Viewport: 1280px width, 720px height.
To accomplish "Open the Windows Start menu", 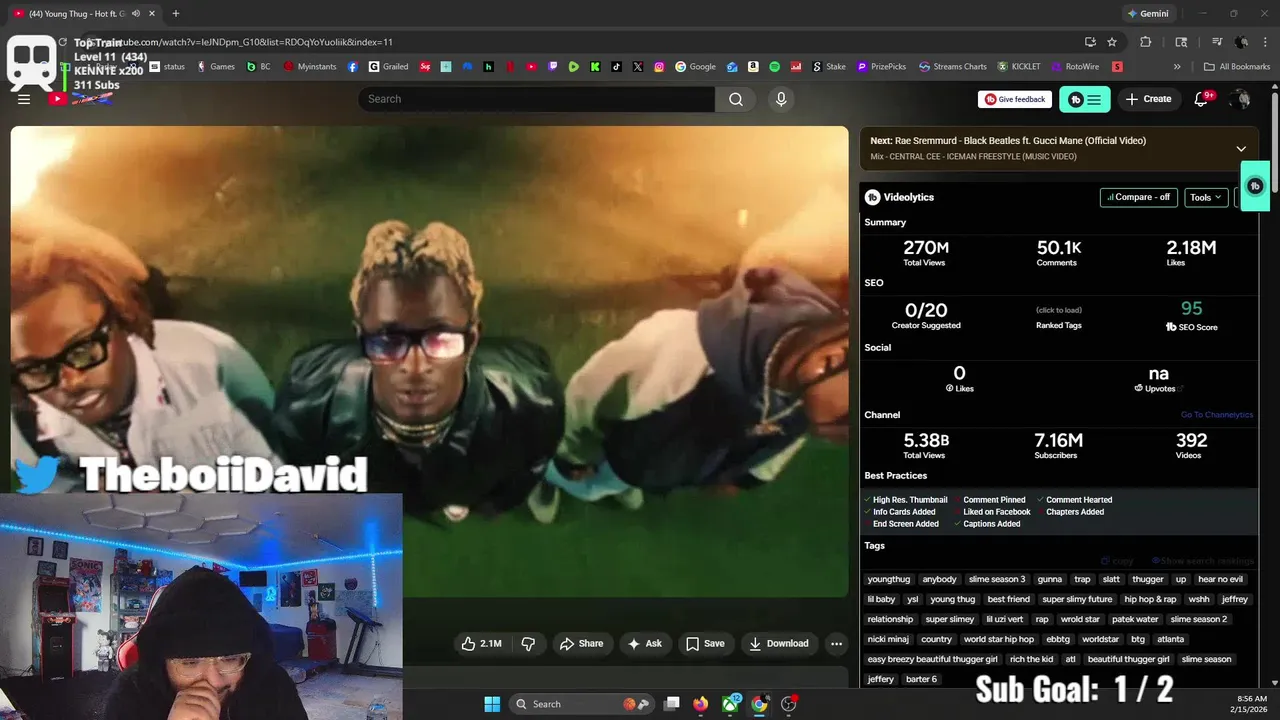I will tap(492, 704).
